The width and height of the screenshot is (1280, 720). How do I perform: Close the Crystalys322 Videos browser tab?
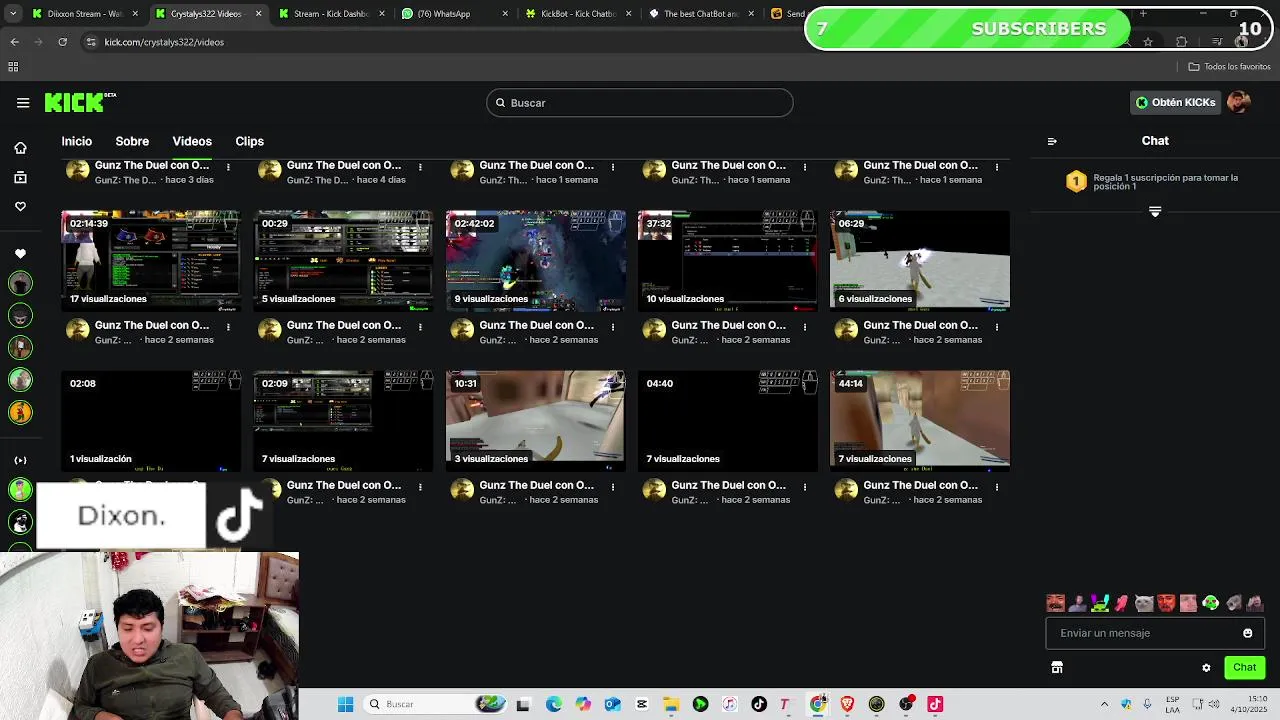tap(259, 14)
